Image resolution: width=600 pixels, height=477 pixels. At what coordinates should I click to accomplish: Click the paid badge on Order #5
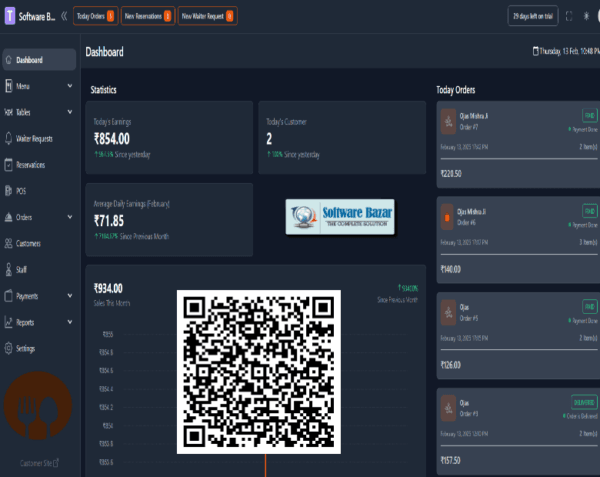click(590, 306)
